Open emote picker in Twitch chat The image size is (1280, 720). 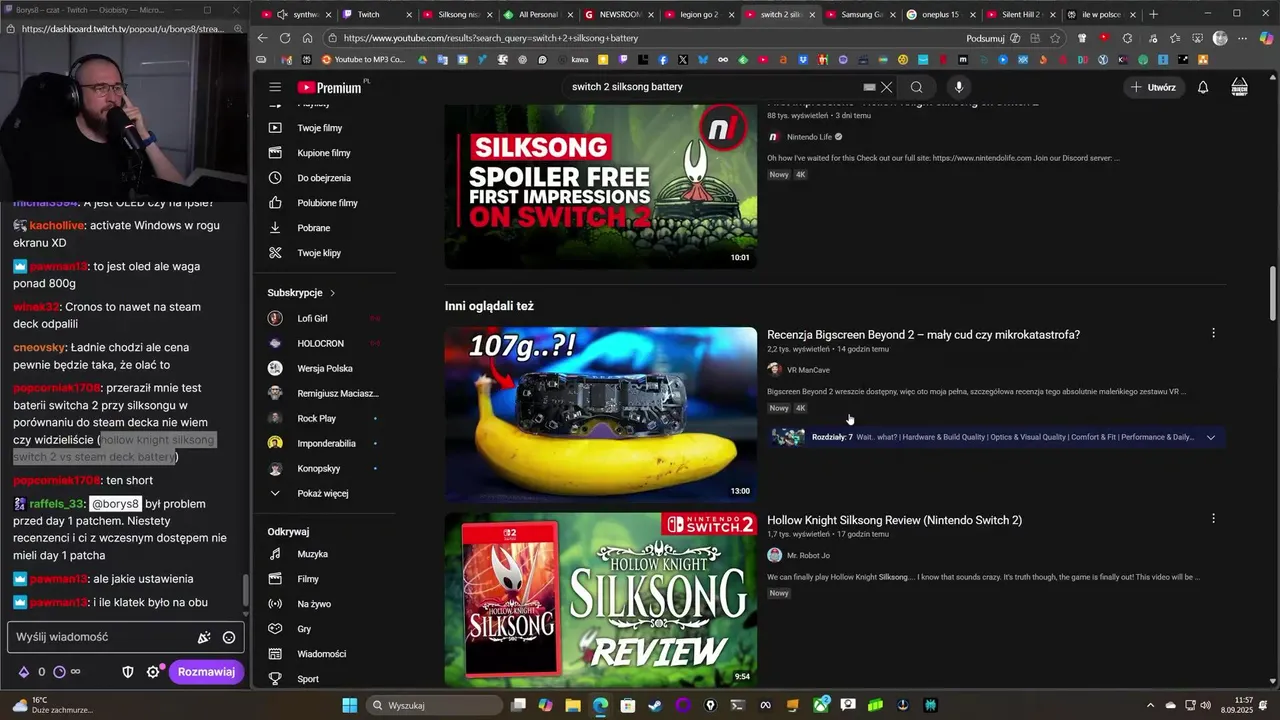229,637
